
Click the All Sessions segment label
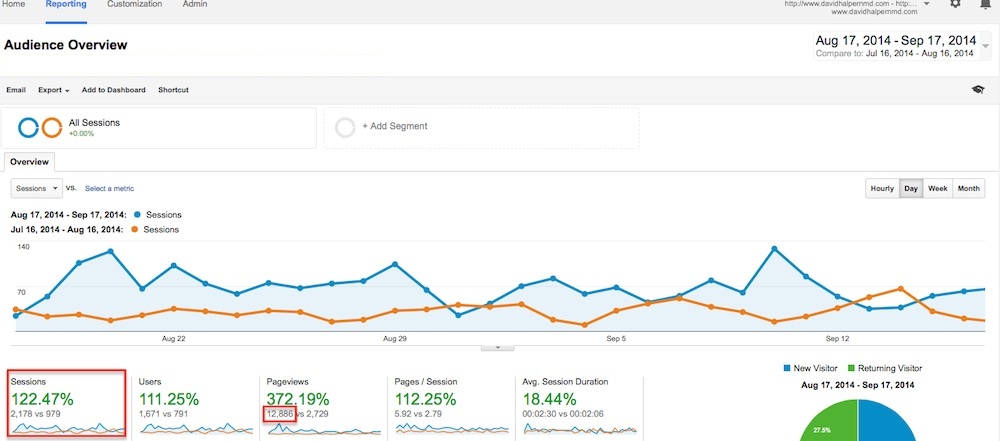tap(94, 123)
